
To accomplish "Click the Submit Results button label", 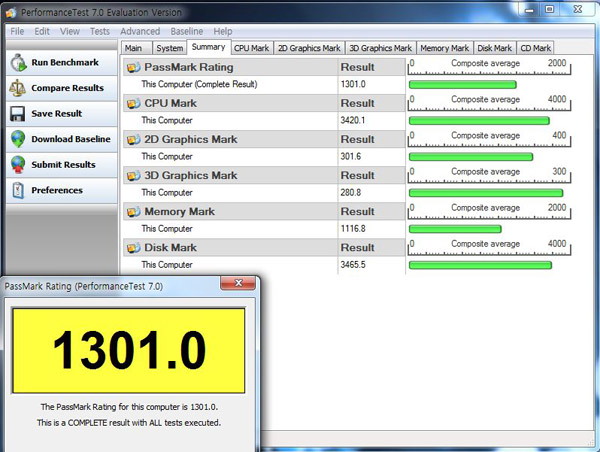I will click(64, 165).
